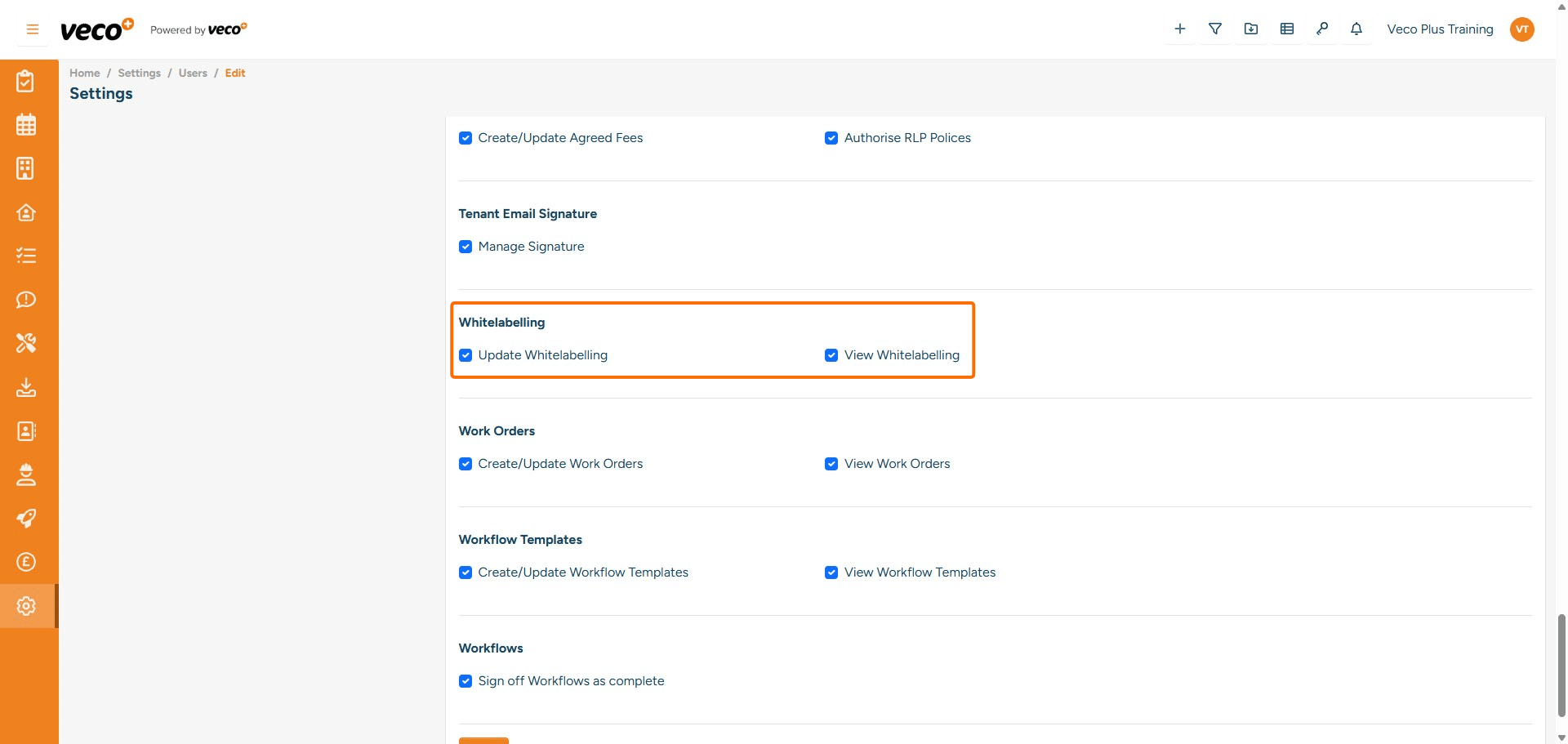Open the notifications bell
Image resolution: width=1568 pixels, height=744 pixels.
1356,29
